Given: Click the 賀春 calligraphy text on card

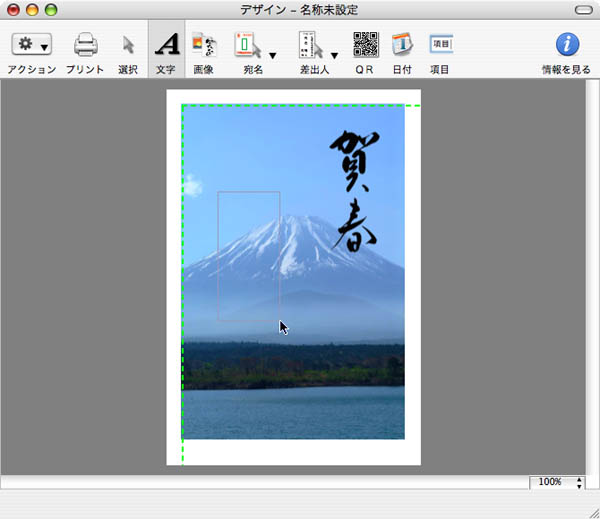Looking at the screenshot, I should coord(352,190).
